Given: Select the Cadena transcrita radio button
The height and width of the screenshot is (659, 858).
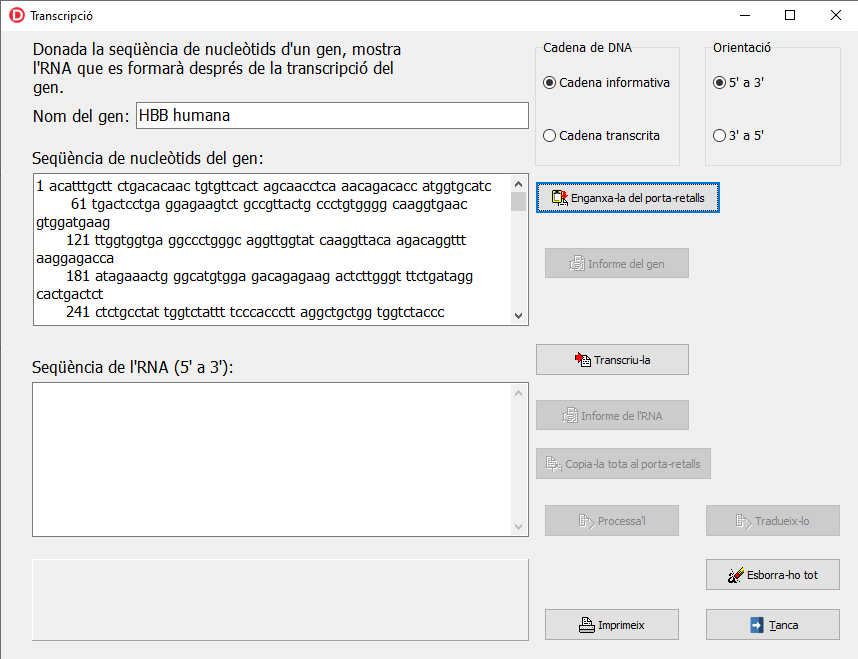Looking at the screenshot, I should [549, 135].
